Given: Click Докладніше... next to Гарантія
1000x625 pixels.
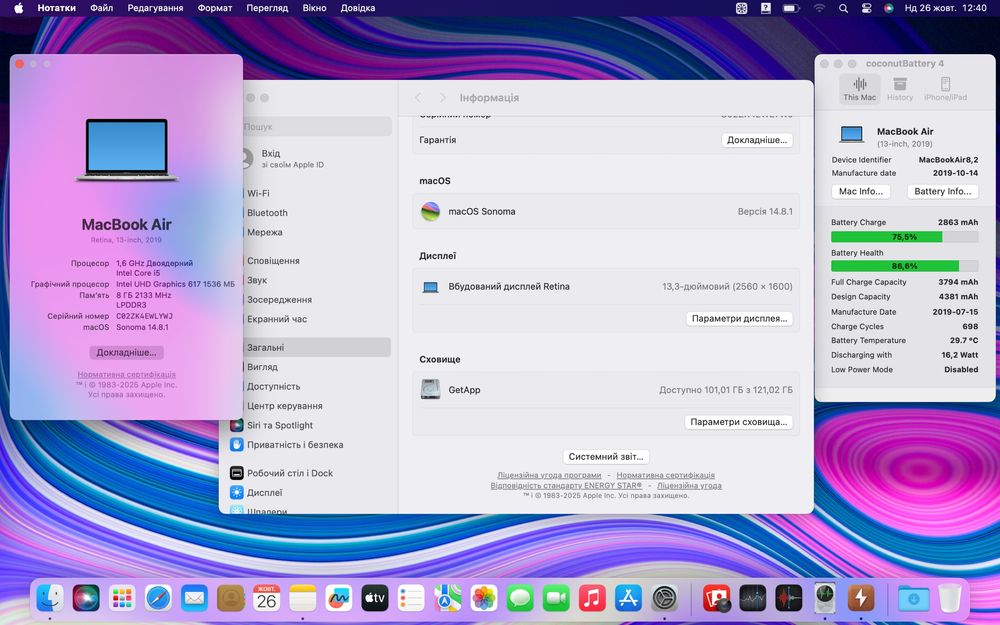Looking at the screenshot, I should click(x=757, y=140).
